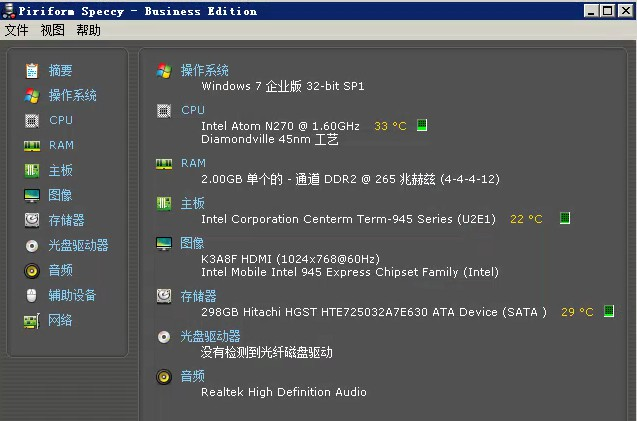
Task: Click the green temperature indicator next to 33 °C
Action: pos(422,125)
